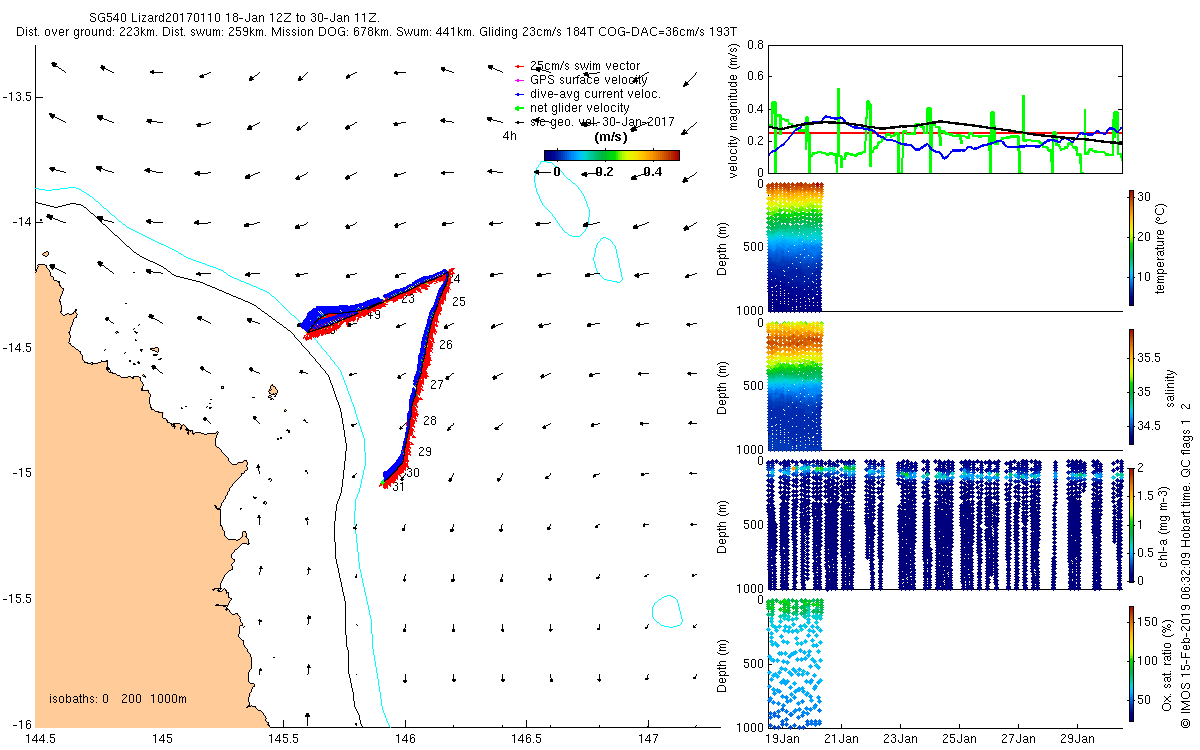
Task: Click the '147' longitude tick label
Action: (x=648, y=738)
